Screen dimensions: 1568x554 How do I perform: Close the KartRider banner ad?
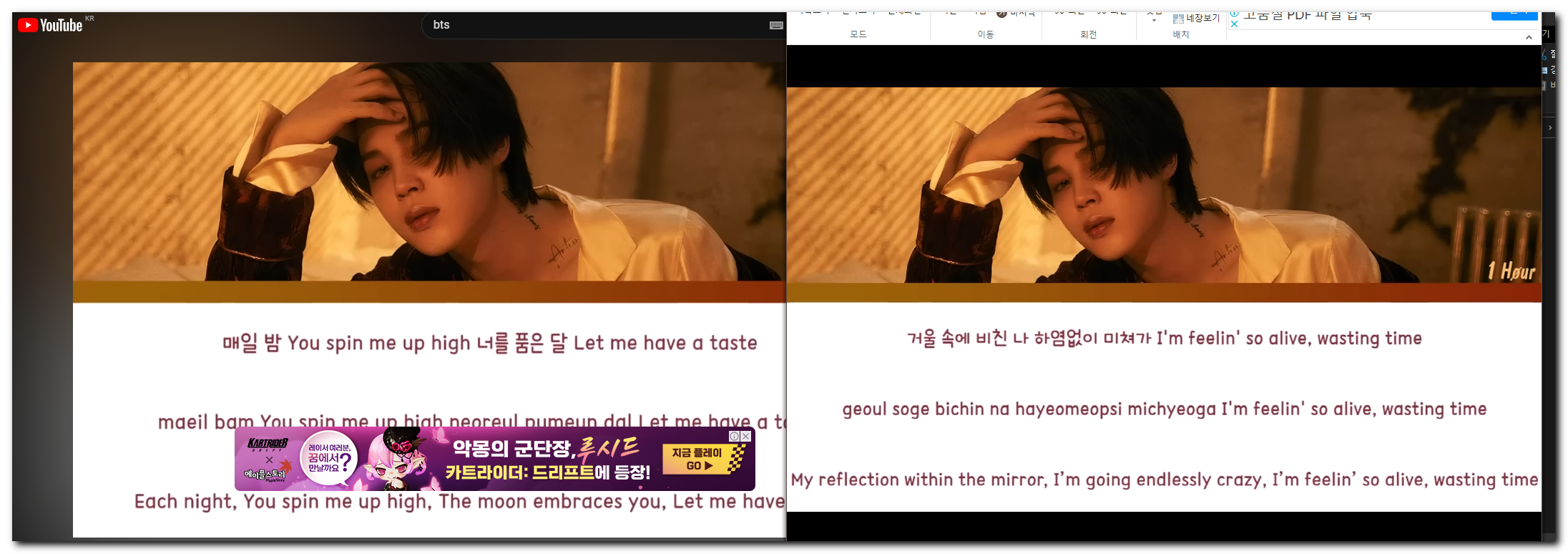coord(745,436)
